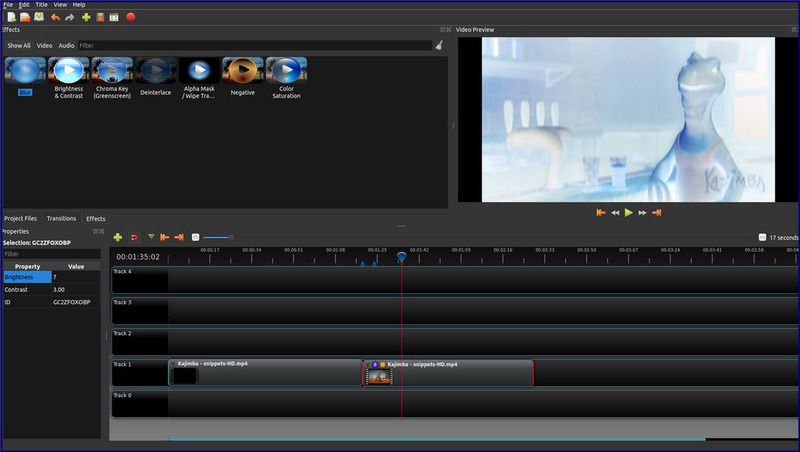Viewport: 800px width, 452px height.
Task: Click the New Project icon in the toolbar
Action: tap(11, 17)
